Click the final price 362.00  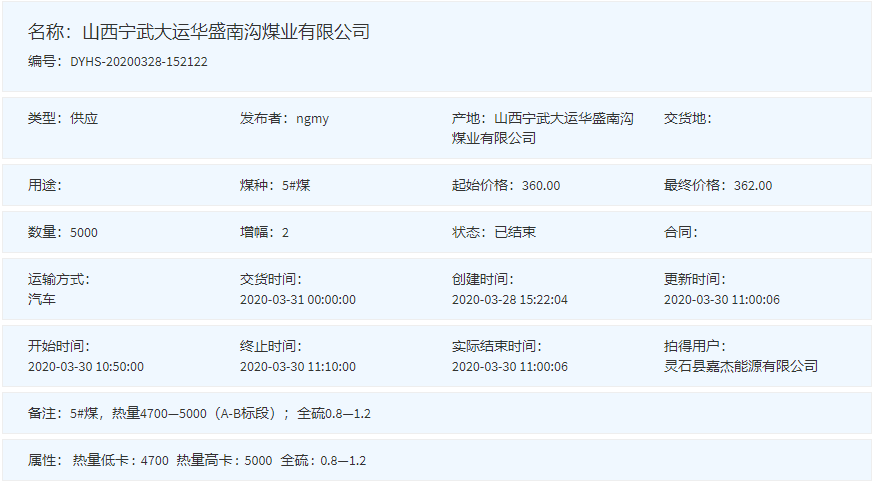point(753,186)
